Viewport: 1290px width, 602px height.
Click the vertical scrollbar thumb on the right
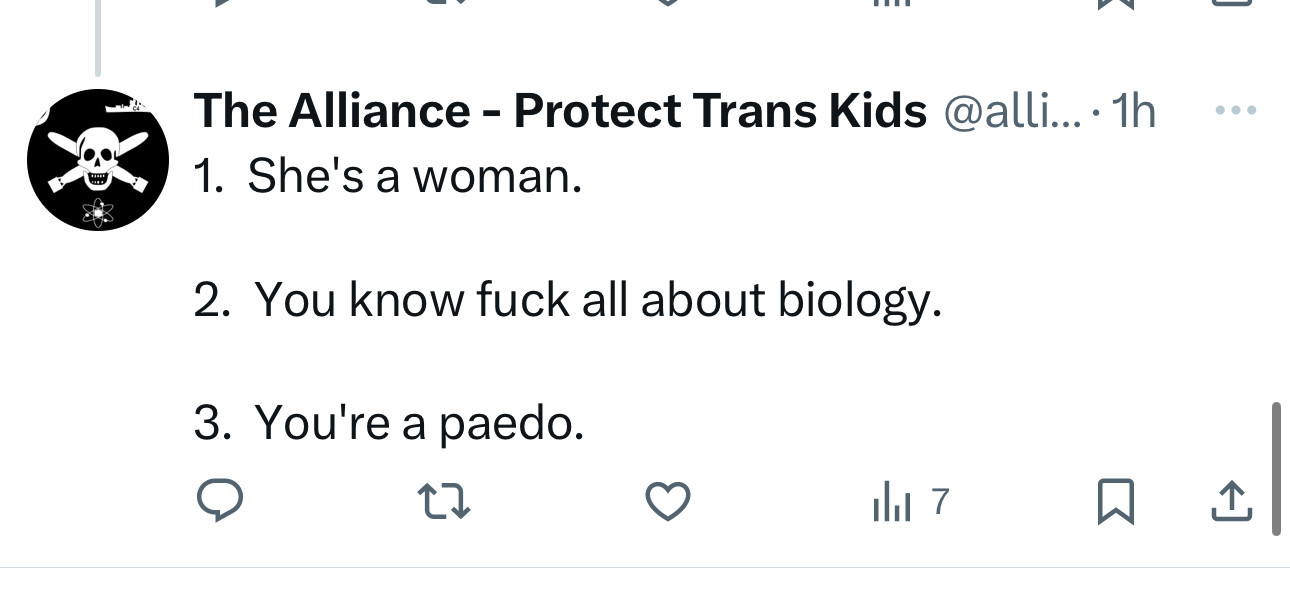click(x=1276, y=468)
